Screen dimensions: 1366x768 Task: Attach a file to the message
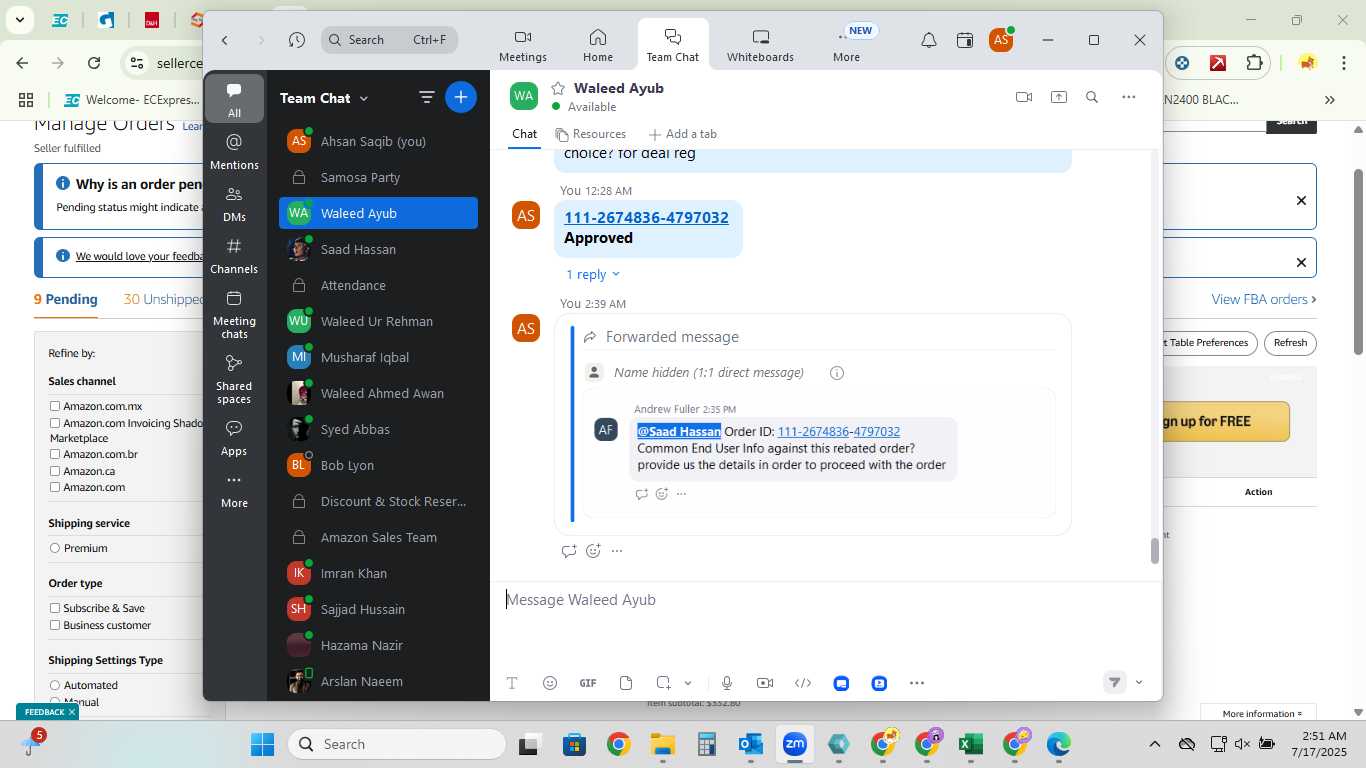pos(626,683)
